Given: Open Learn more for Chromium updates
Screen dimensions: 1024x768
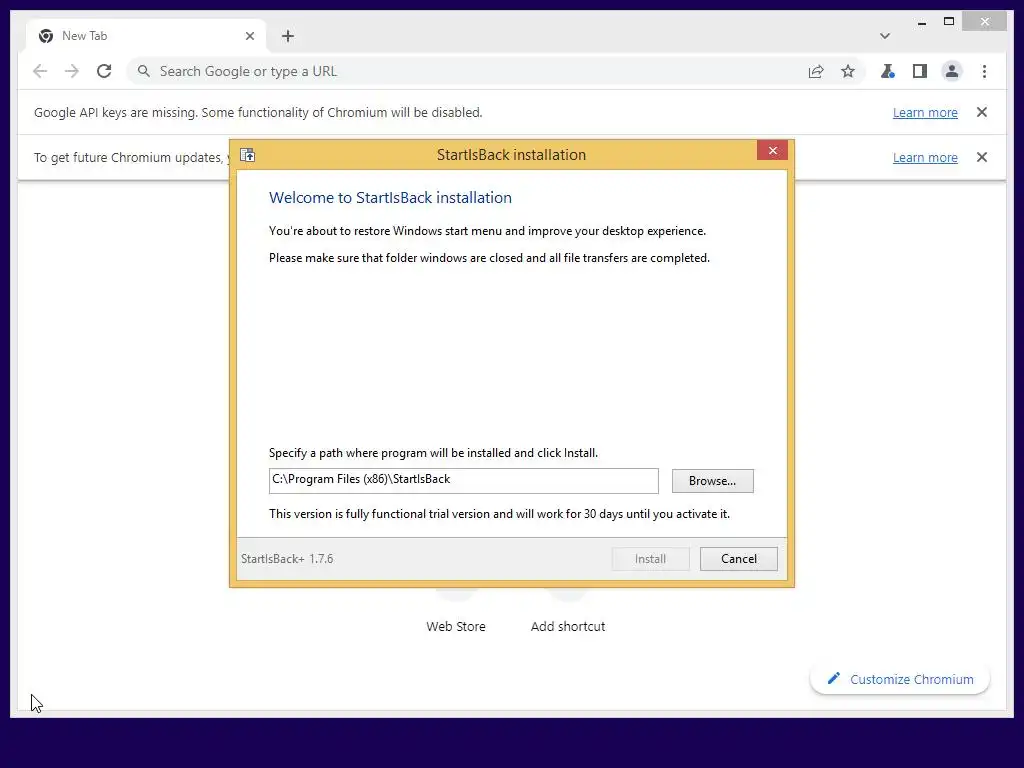Looking at the screenshot, I should coord(925,157).
